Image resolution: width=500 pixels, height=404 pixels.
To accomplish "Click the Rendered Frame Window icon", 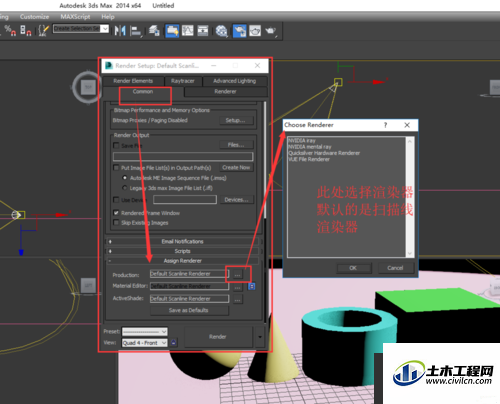I will click(255, 31).
